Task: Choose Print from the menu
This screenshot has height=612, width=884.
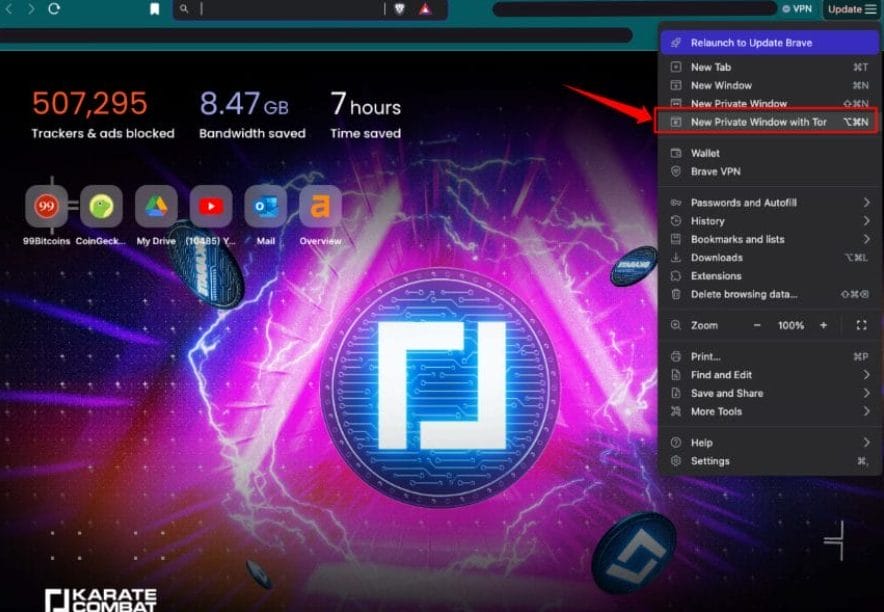Action: click(x=770, y=357)
